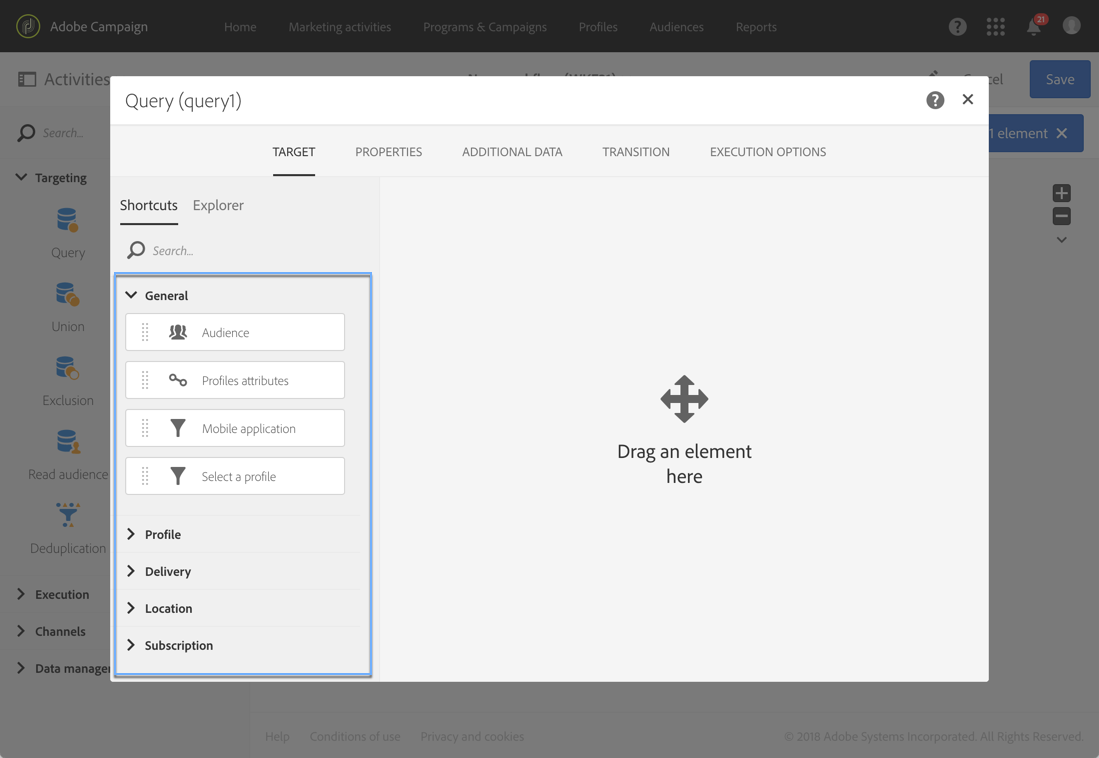This screenshot has height=758, width=1099.
Task: Open the Audiences menu
Action: [x=676, y=27]
